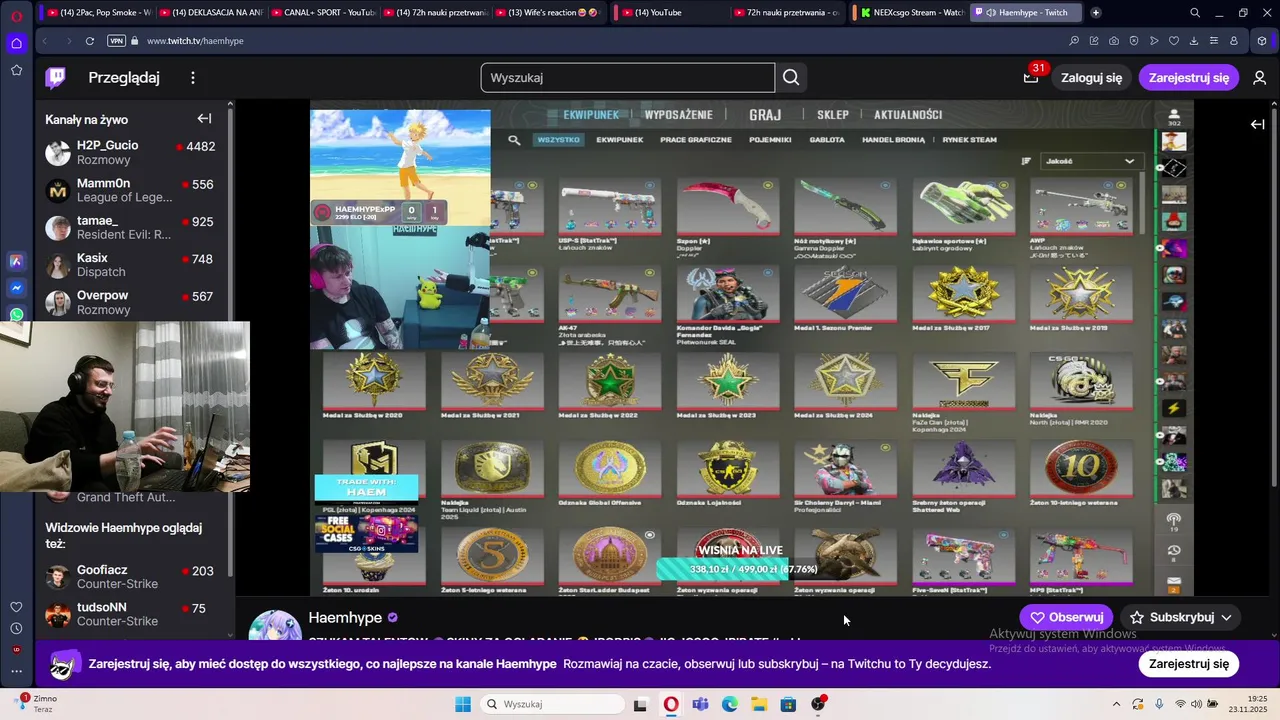Open Opera sidebar bookmarks star
This screenshot has height=720, width=1280.
16,70
